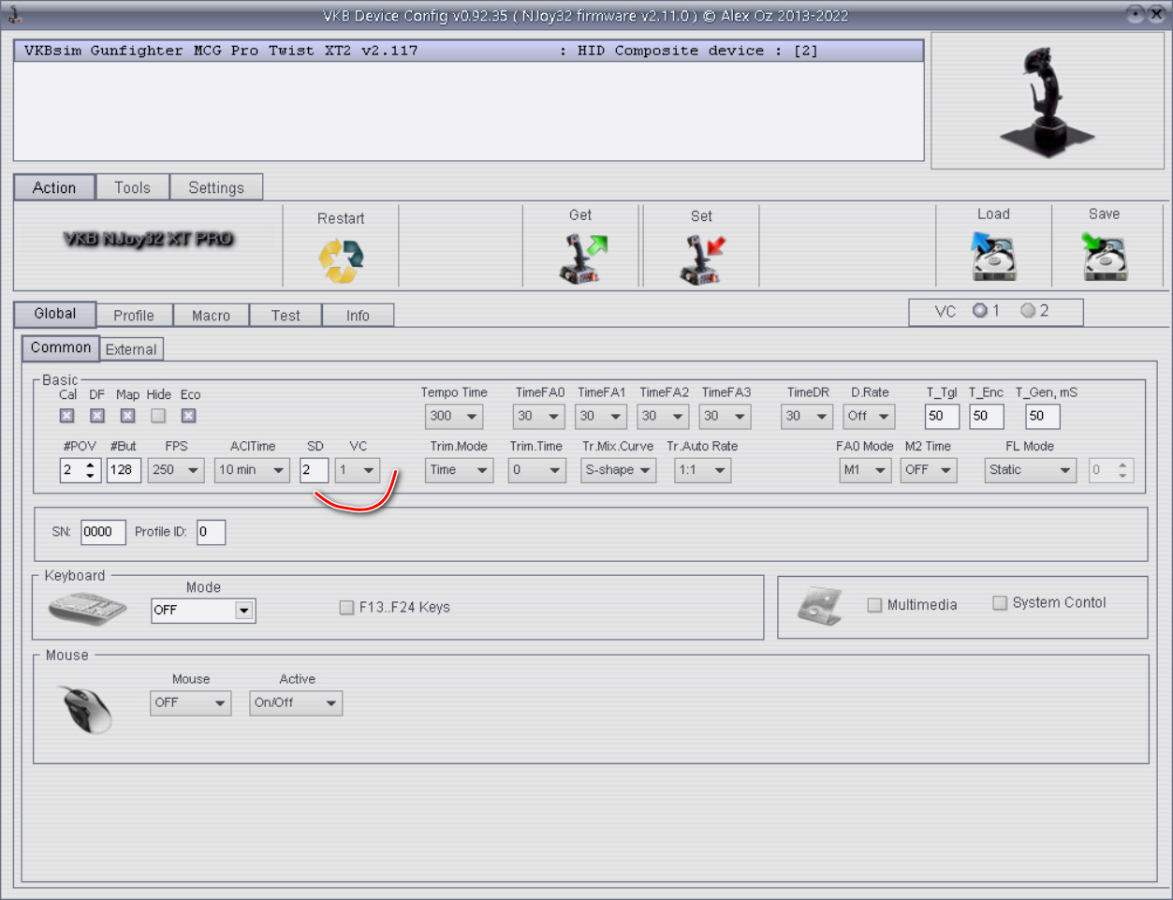
Task: Select VC radio option 1
Action: coord(980,310)
